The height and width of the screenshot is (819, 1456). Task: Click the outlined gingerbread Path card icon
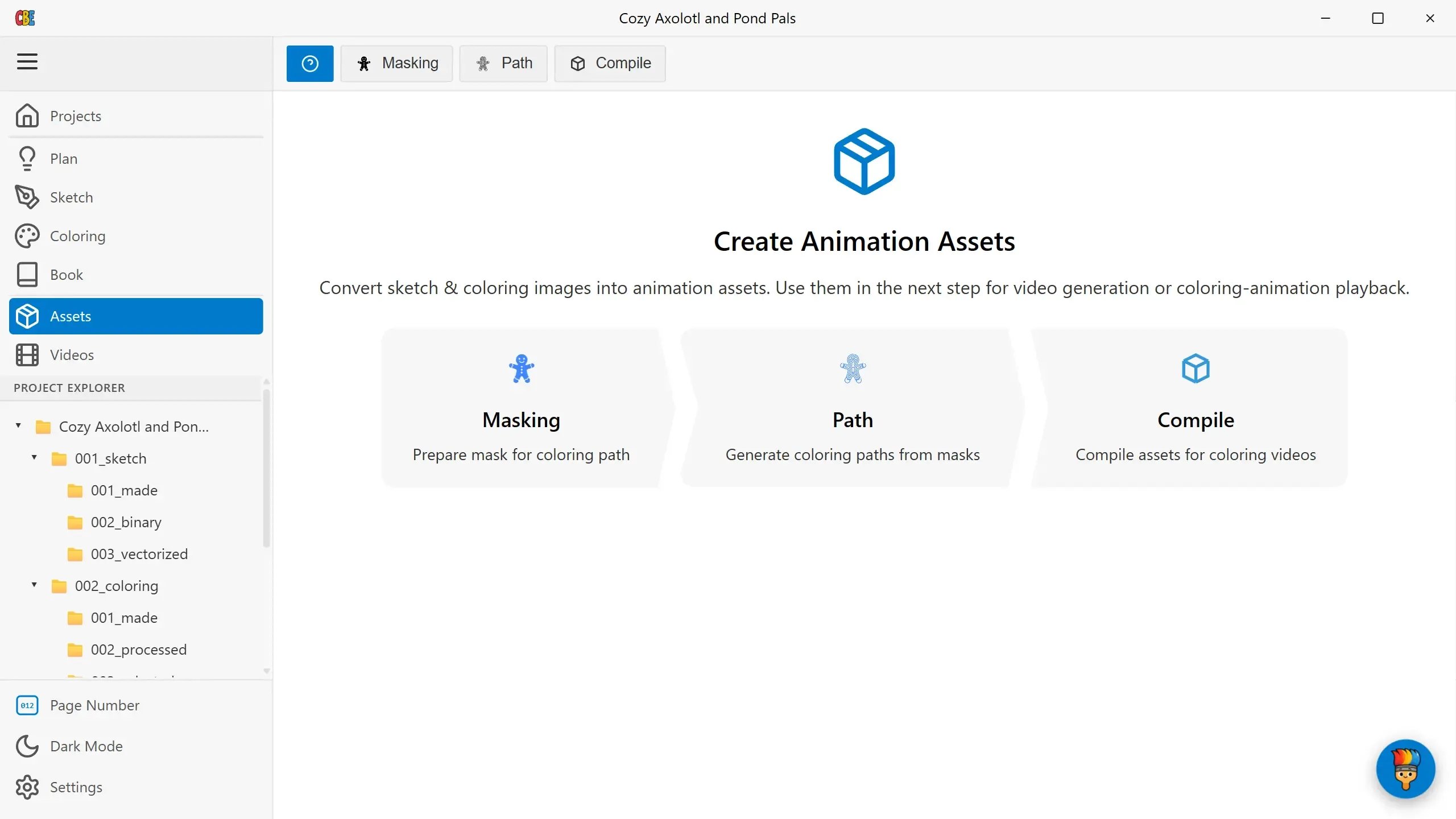[853, 369]
